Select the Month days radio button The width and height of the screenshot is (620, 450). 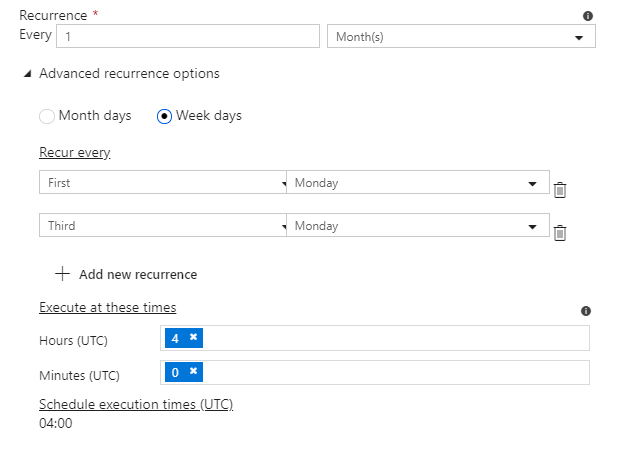pos(47,116)
